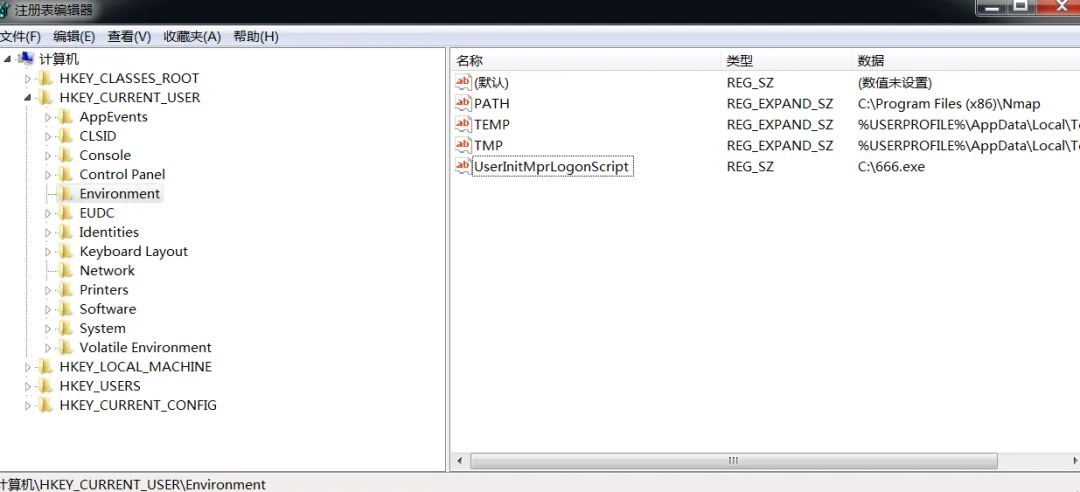Expand Identities key arrow
1080x492 pixels.
click(x=48, y=233)
